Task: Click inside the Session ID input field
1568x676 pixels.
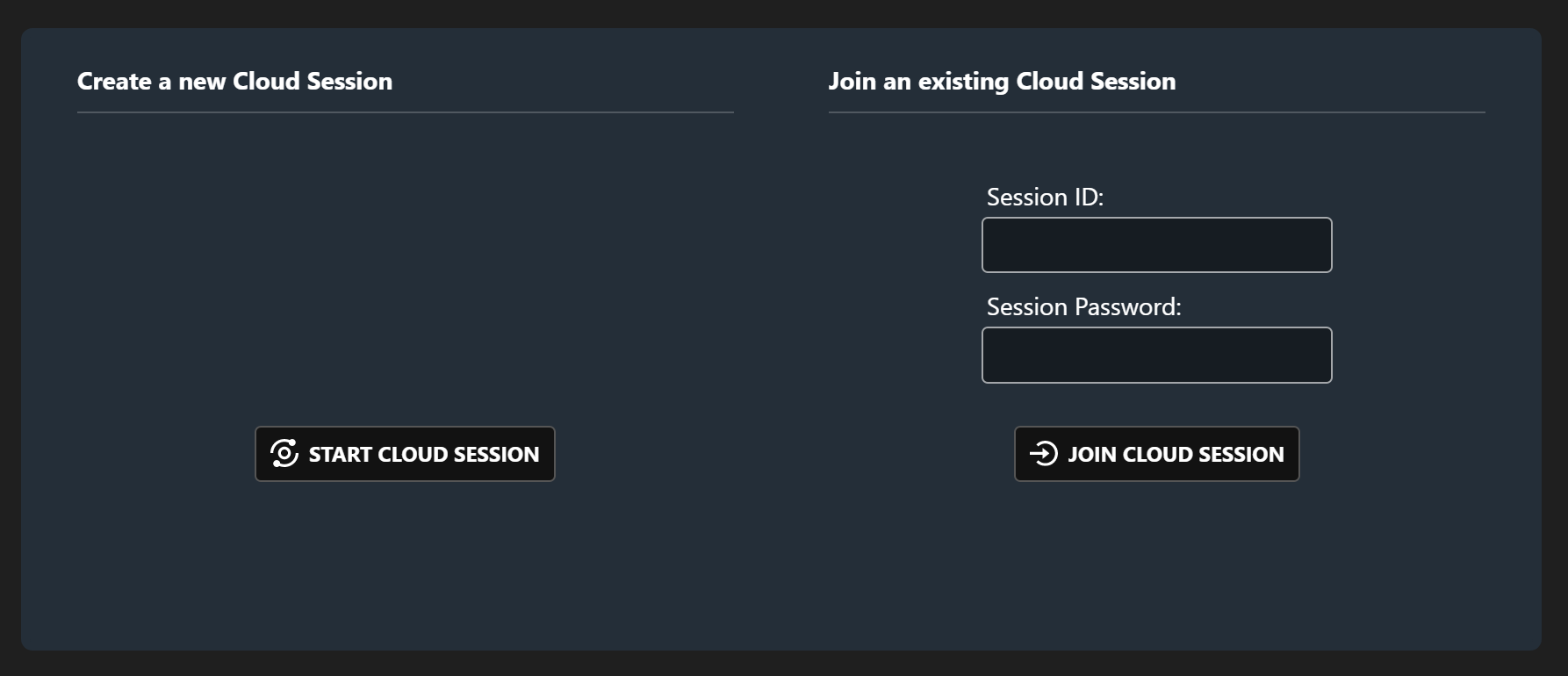Action: (1155, 244)
